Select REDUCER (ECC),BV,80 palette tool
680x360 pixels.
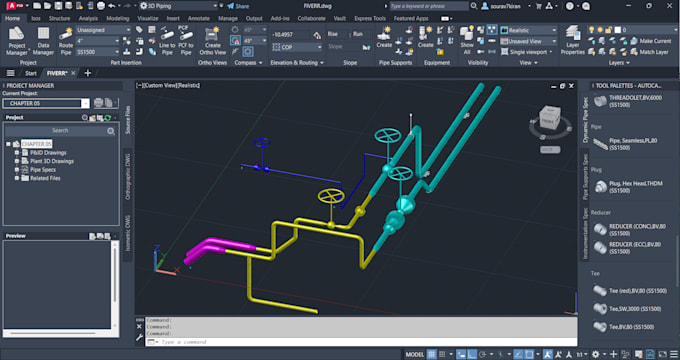(x=630, y=248)
